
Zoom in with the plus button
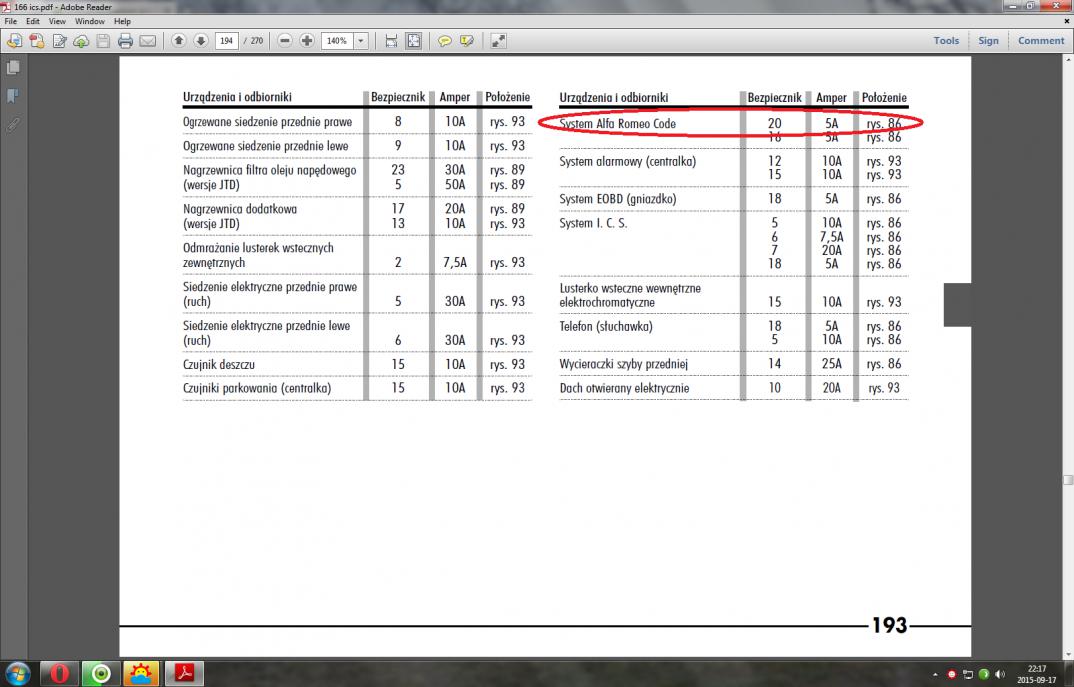coord(307,40)
